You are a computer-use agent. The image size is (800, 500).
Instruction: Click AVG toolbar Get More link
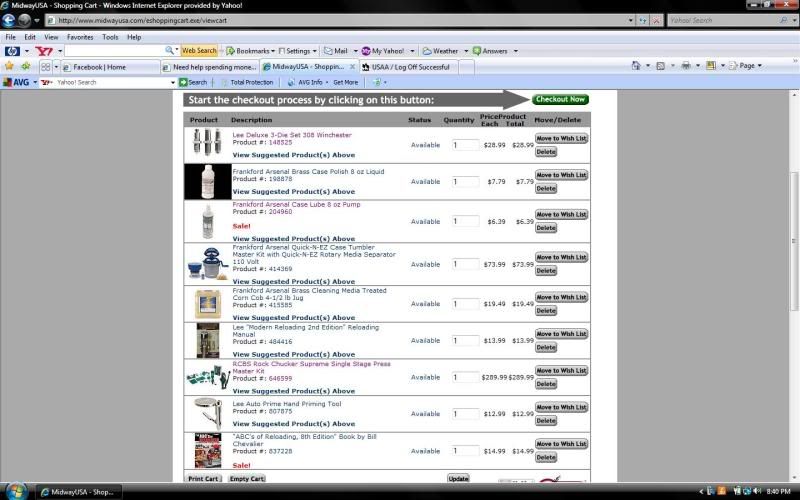[x=345, y=82]
